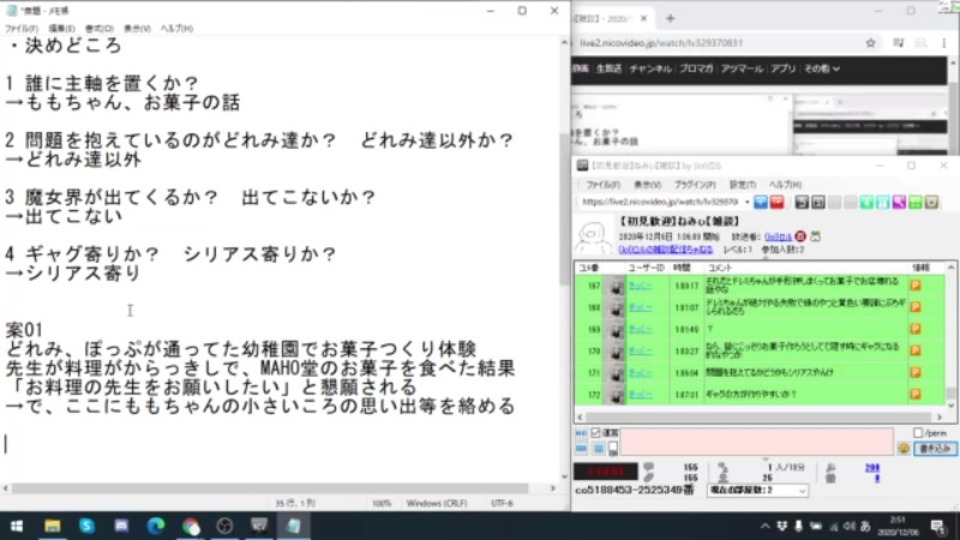Open Microsoft Edge from the taskbar
Viewport: 960px width, 540px height.
pyautogui.click(x=156, y=526)
